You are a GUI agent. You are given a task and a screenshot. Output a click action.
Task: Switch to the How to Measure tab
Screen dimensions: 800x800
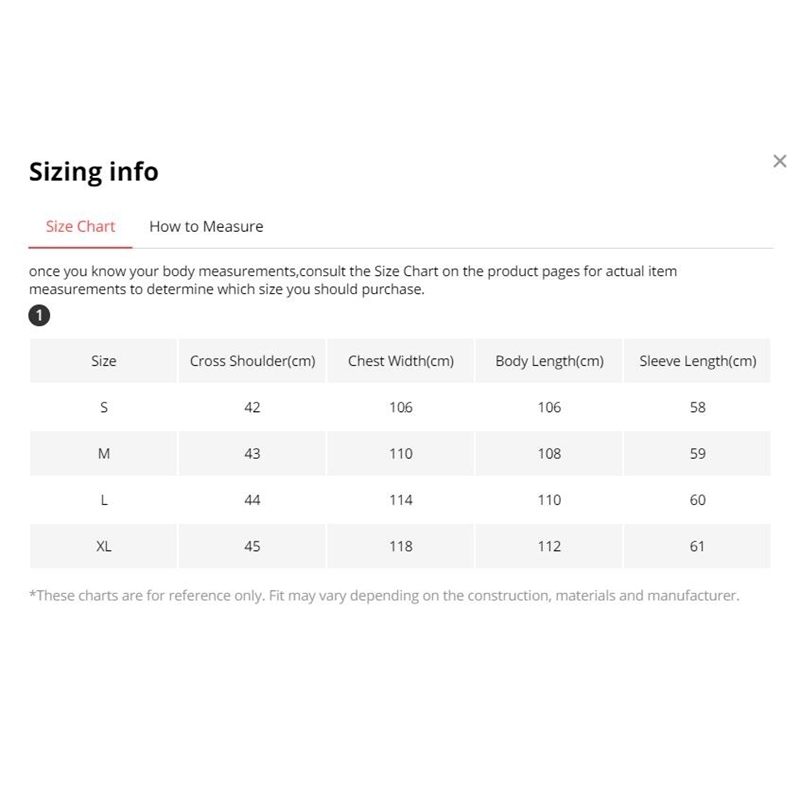[x=206, y=227]
